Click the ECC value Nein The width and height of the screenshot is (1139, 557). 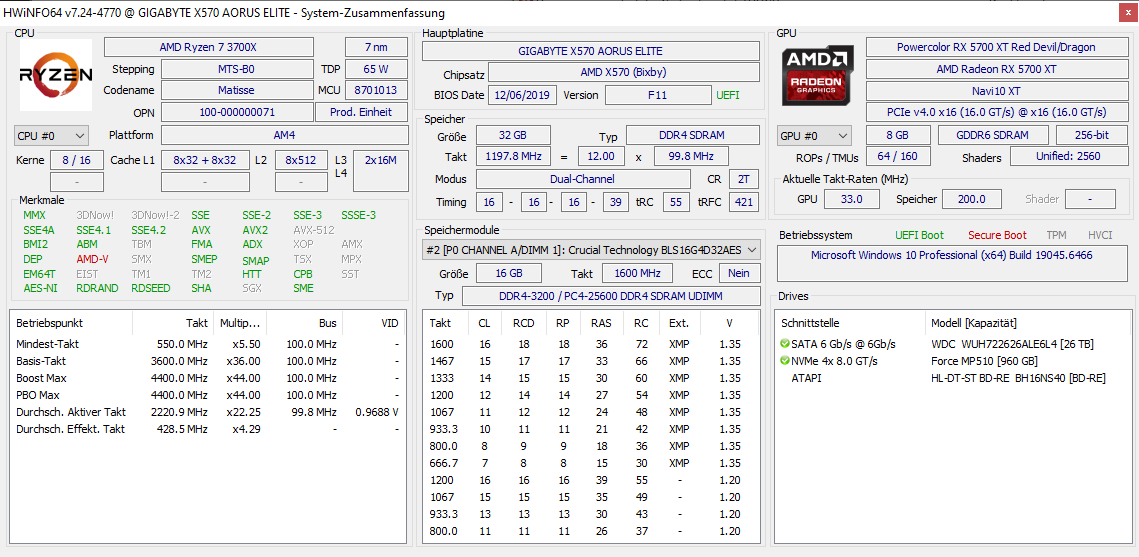coord(739,273)
